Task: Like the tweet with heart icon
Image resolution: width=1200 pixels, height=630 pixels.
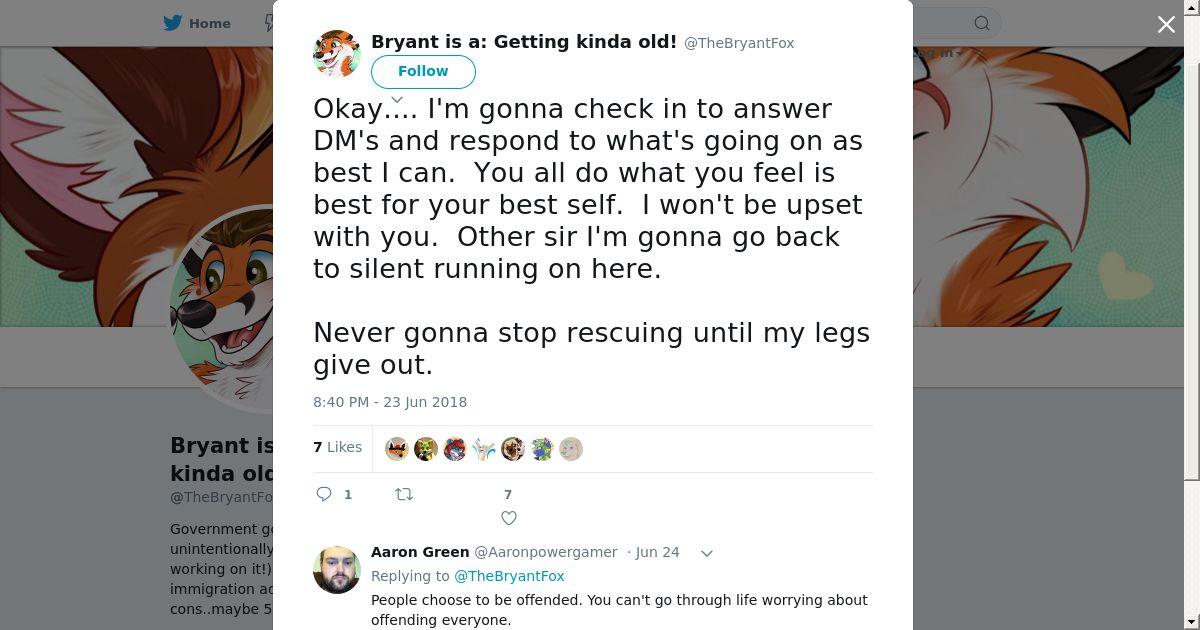Action: point(508,518)
